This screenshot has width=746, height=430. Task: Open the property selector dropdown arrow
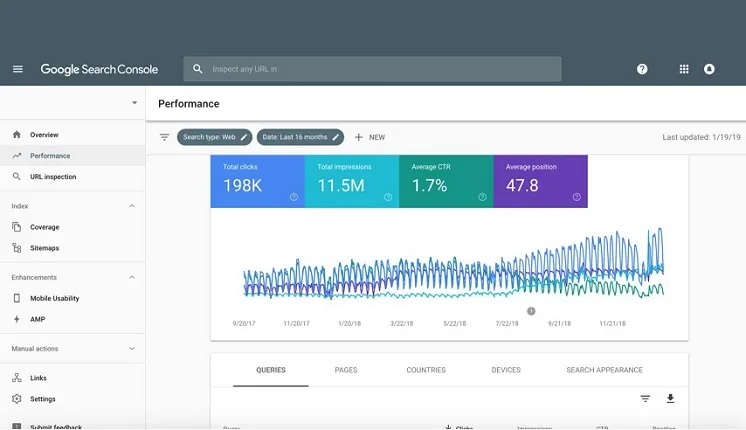pyautogui.click(x=135, y=103)
